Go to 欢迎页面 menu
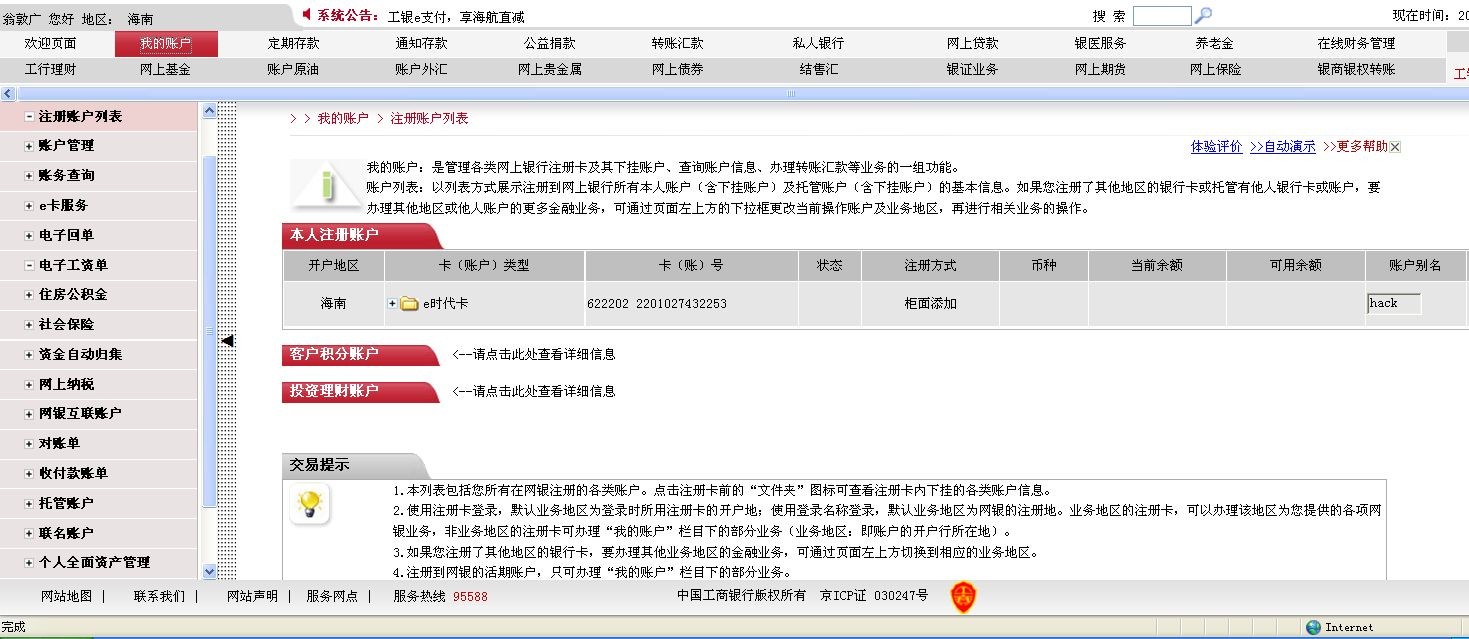 click(50, 44)
